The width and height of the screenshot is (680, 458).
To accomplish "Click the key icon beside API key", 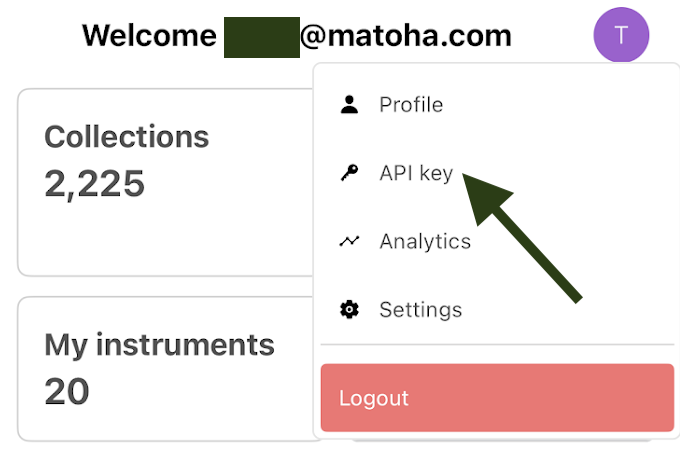I will pos(349,173).
